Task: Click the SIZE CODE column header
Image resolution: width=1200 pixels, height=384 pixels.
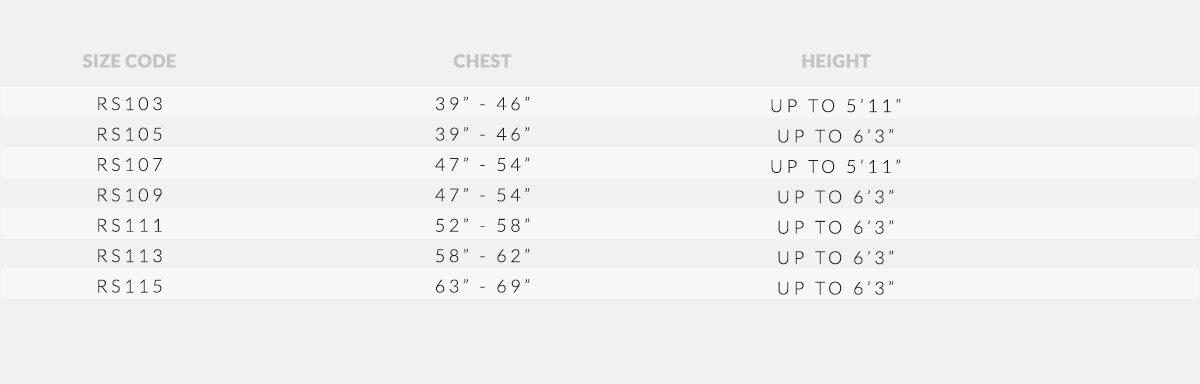Action: tap(129, 61)
